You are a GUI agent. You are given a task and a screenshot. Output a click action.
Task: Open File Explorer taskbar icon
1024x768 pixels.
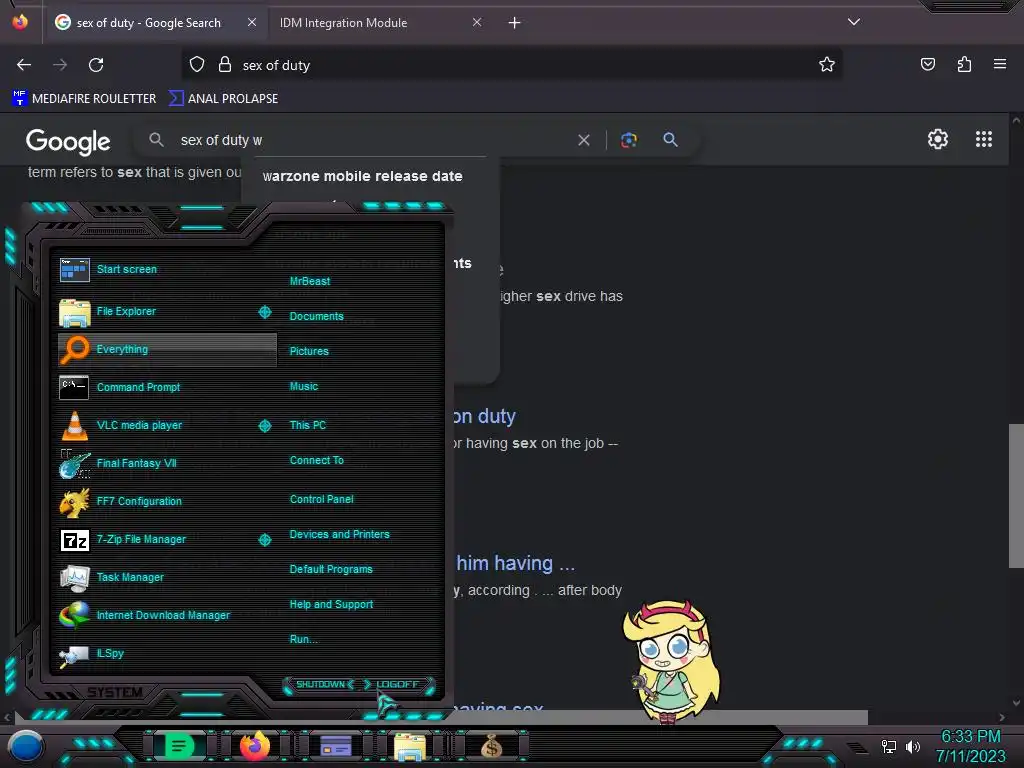[x=409, y=746]
